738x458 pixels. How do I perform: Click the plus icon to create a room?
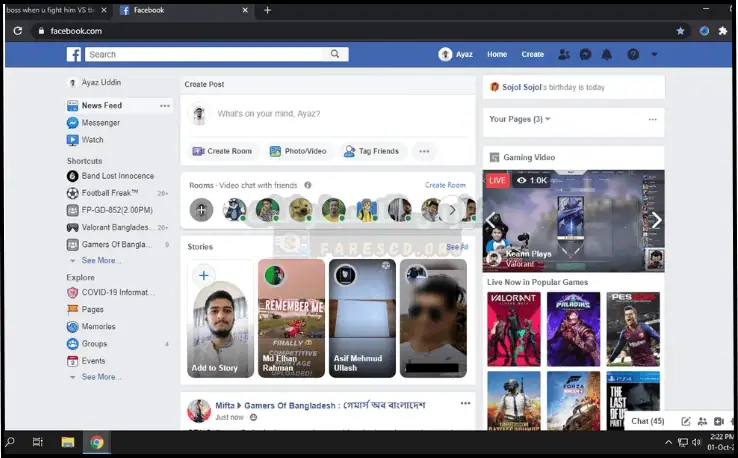(x=202, y=210)
